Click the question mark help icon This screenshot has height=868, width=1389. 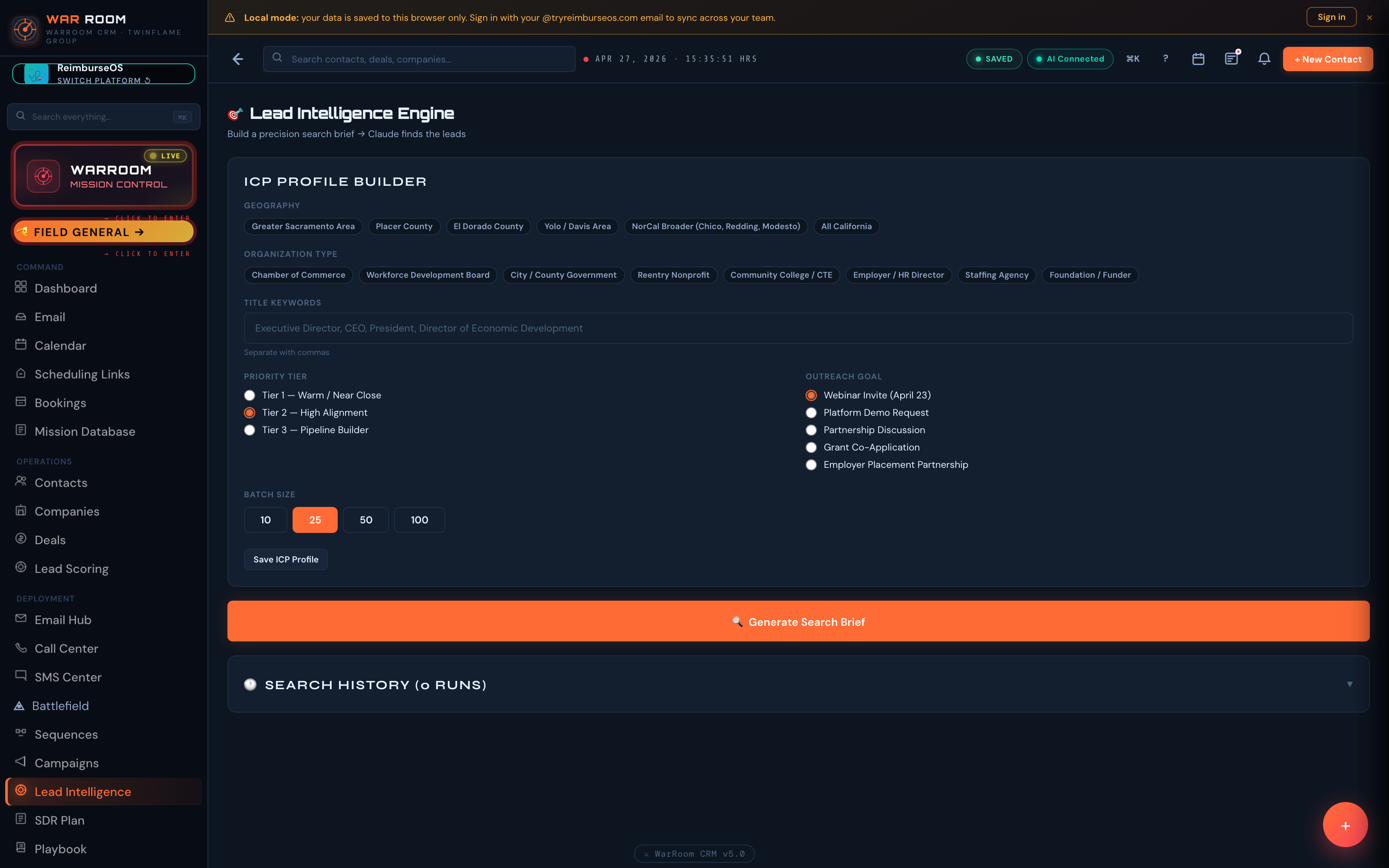point(1165,59)
